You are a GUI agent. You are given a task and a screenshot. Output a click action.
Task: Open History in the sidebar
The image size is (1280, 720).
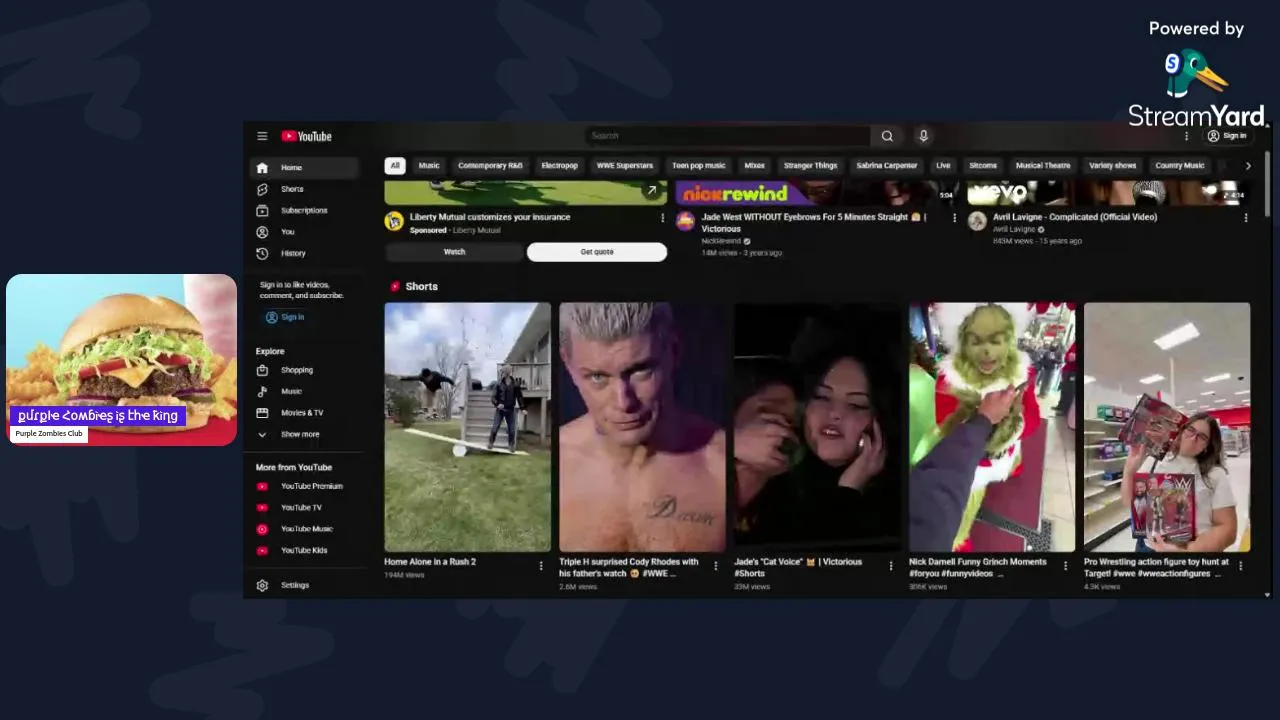click(303, 253)
